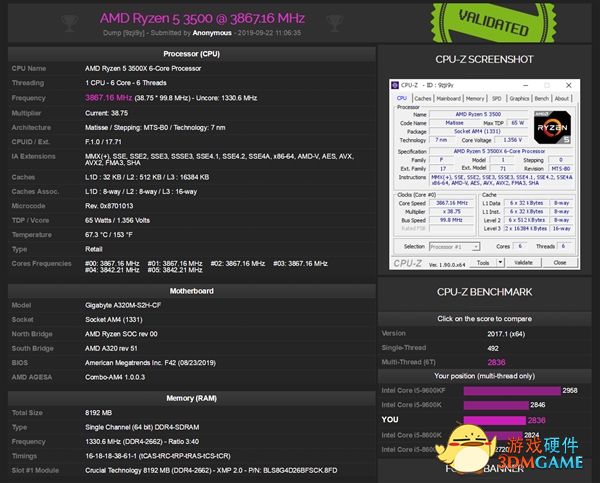Click the Type value Retail
Image resolution: width=600 pixels, height=483 pixels.
pos(94,250)
